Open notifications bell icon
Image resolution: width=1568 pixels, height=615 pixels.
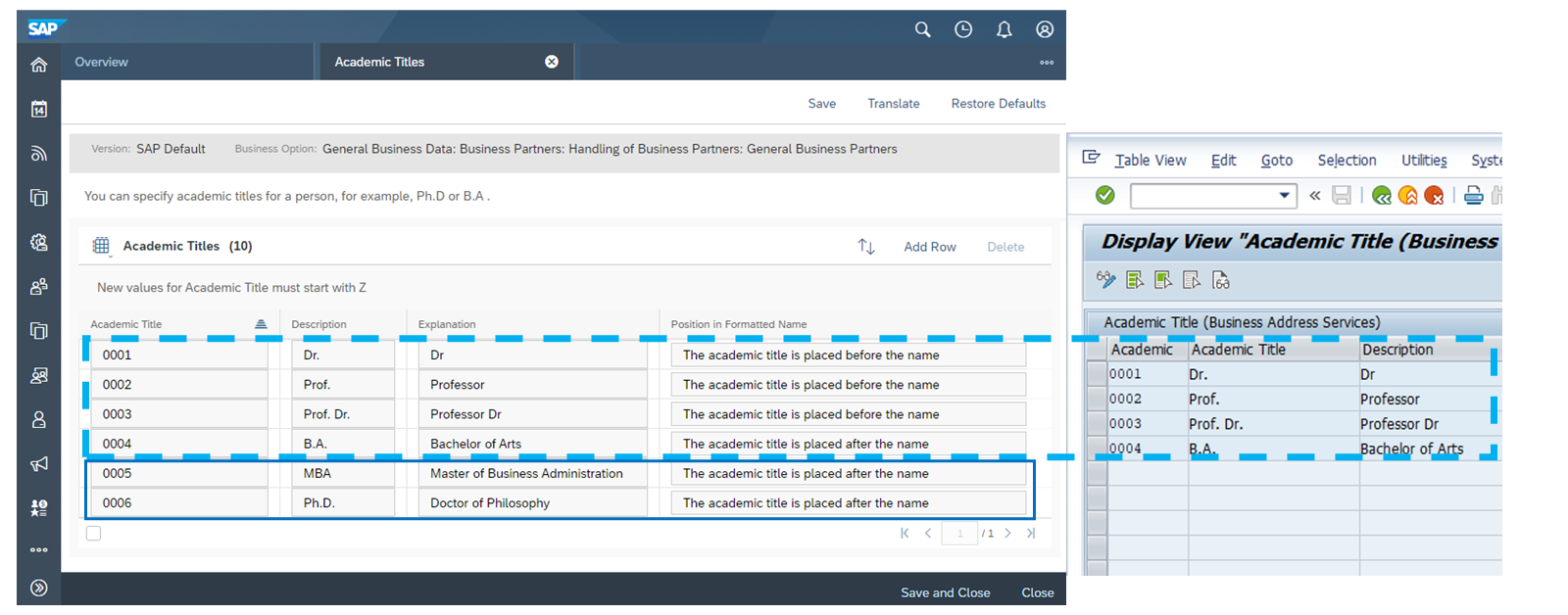point(1004,29)
